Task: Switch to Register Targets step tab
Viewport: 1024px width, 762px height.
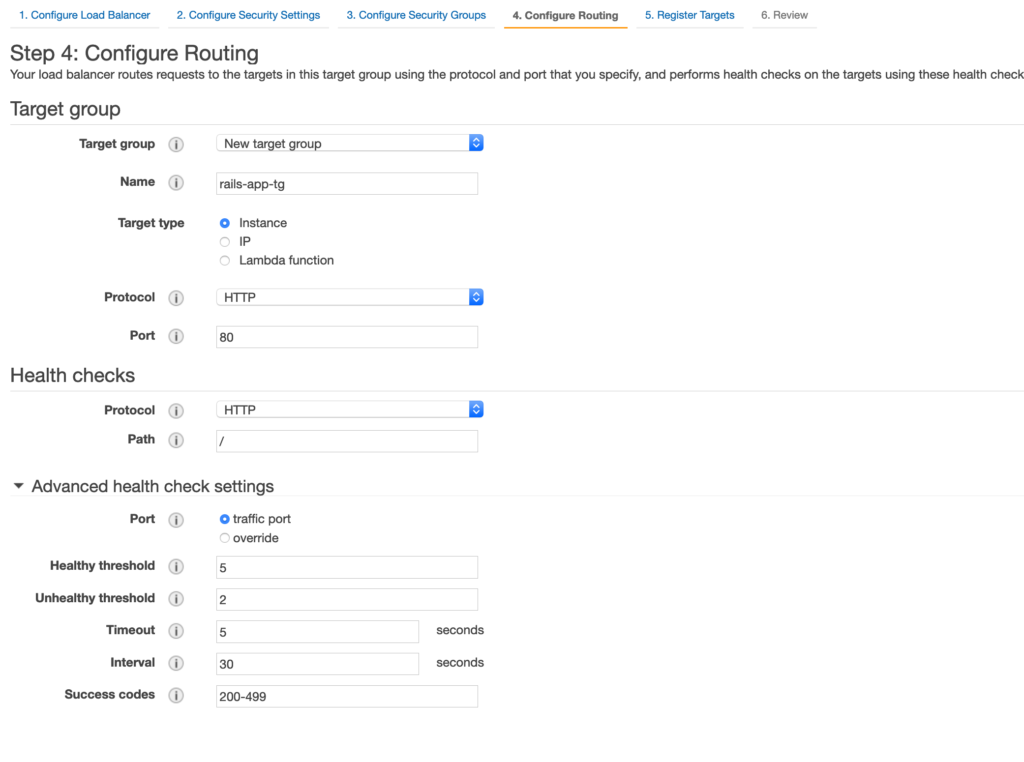Action: tap(689, 15)
